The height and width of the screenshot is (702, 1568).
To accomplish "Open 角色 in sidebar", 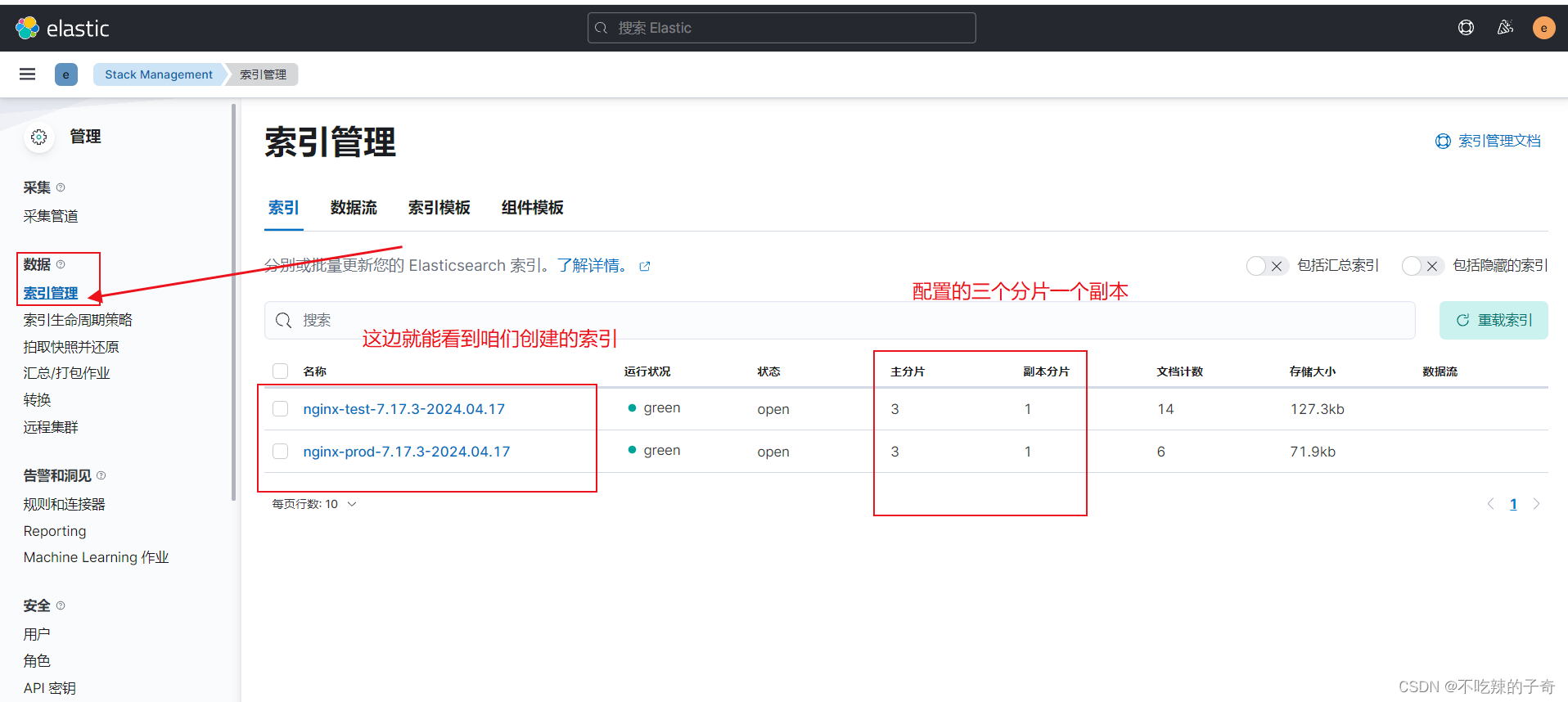I will 37,661.
